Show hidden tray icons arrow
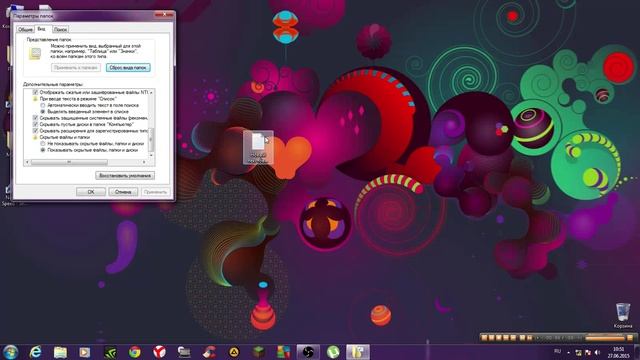This screenshot has width=640, height=360. point(569,352)
